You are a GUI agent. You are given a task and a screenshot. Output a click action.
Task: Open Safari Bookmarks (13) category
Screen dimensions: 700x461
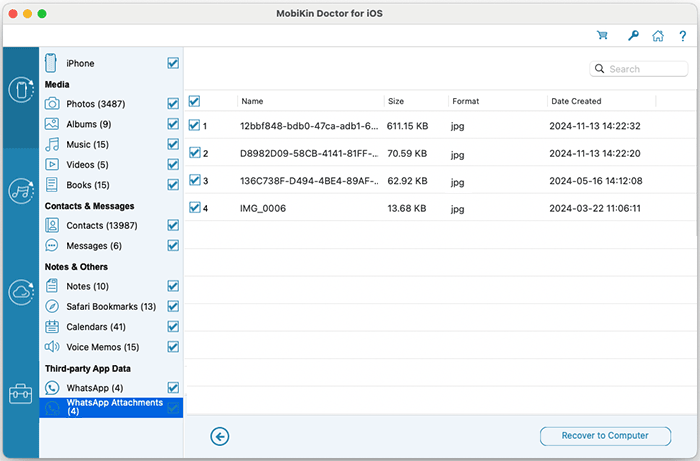click(111, 307)
